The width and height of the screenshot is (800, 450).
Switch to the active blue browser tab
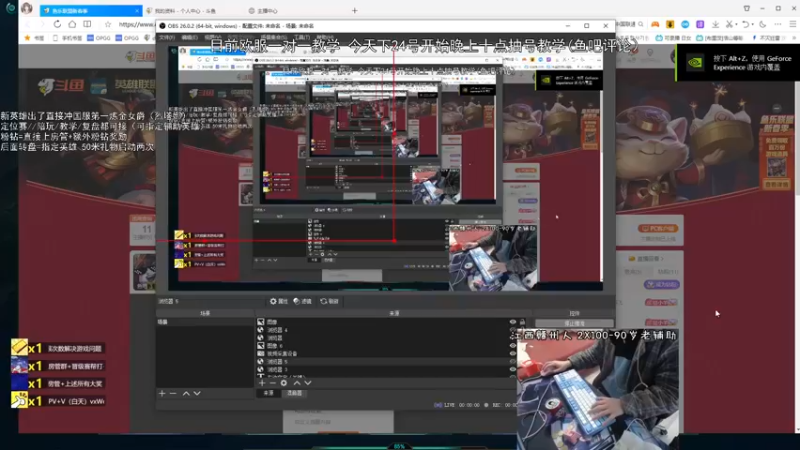click(91, 10)
